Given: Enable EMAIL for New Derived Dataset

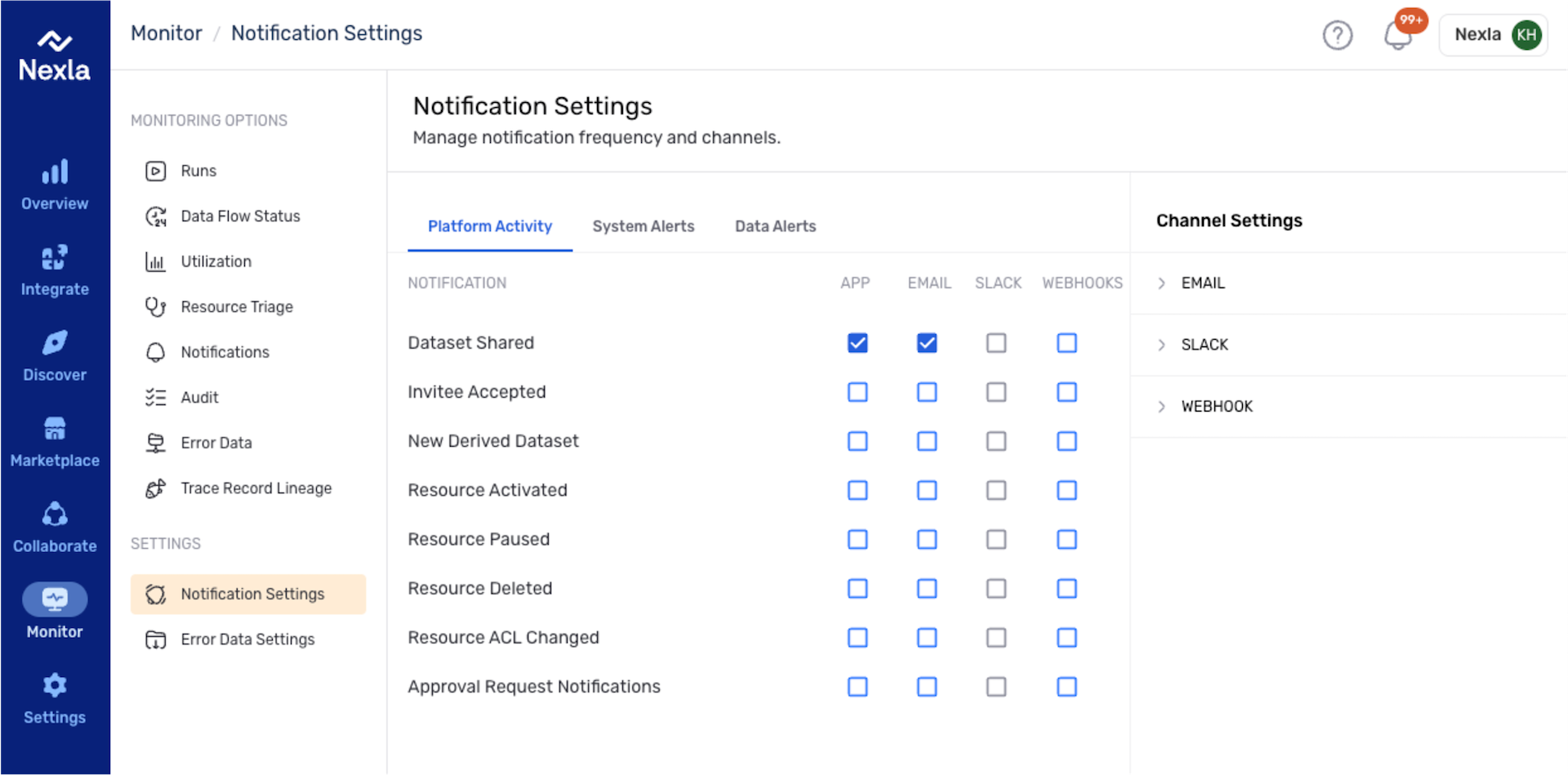Looking at the screenshot, I should click(927, 441).
